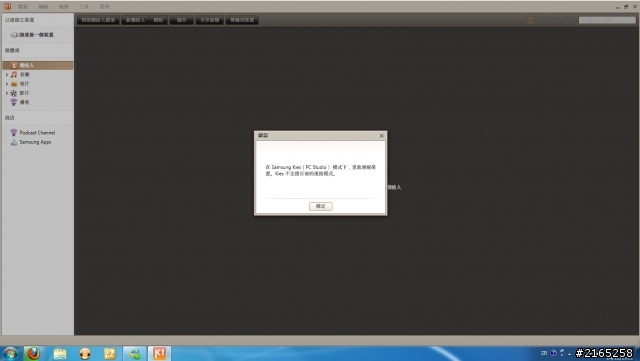The width and height of the screenshot is (640, 361).
Task: Click the Samsung Apps icon
Action: 13,142
